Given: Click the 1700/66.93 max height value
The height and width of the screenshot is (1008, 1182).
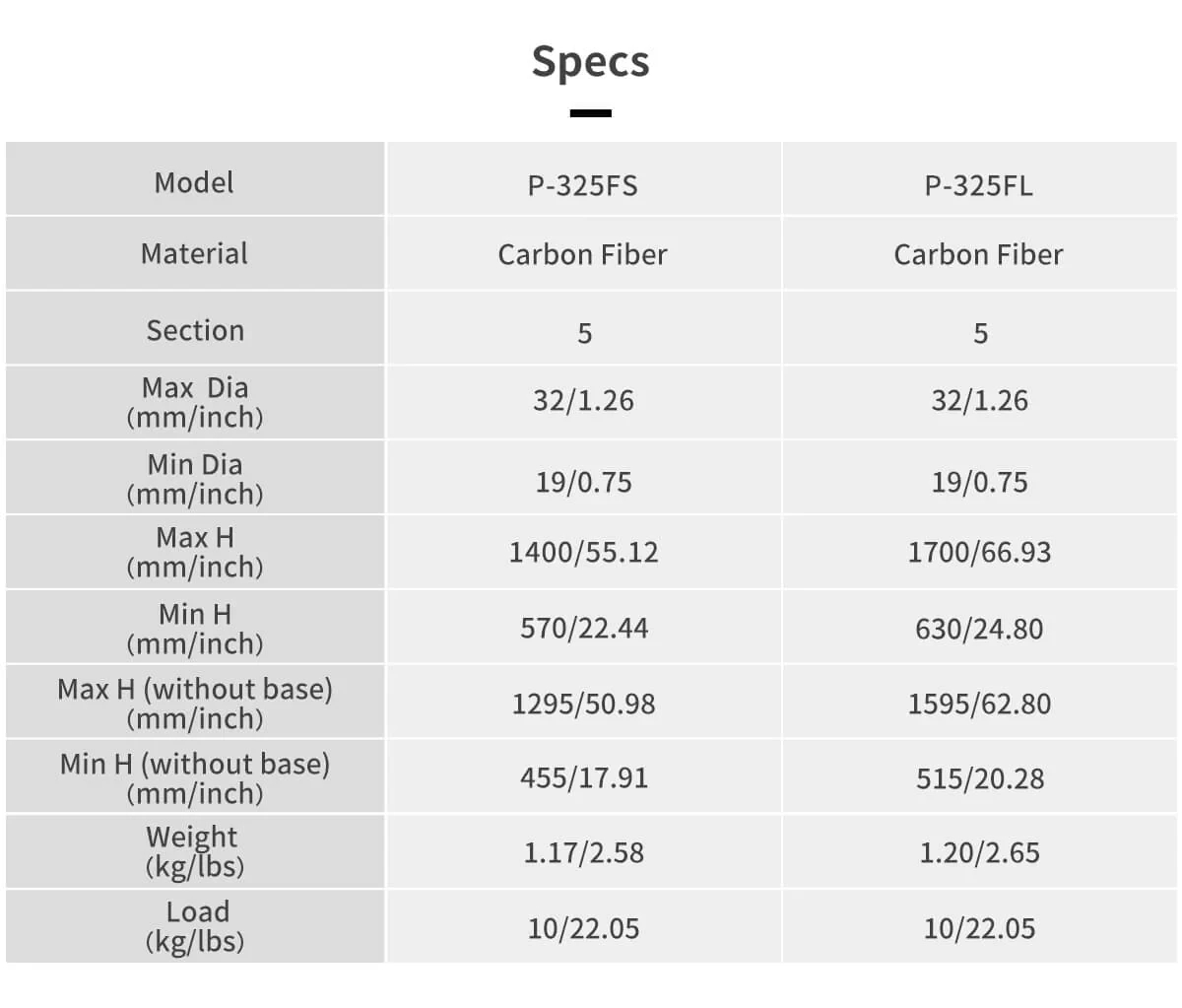Looking at the screenshot, I should coord(979,552).
